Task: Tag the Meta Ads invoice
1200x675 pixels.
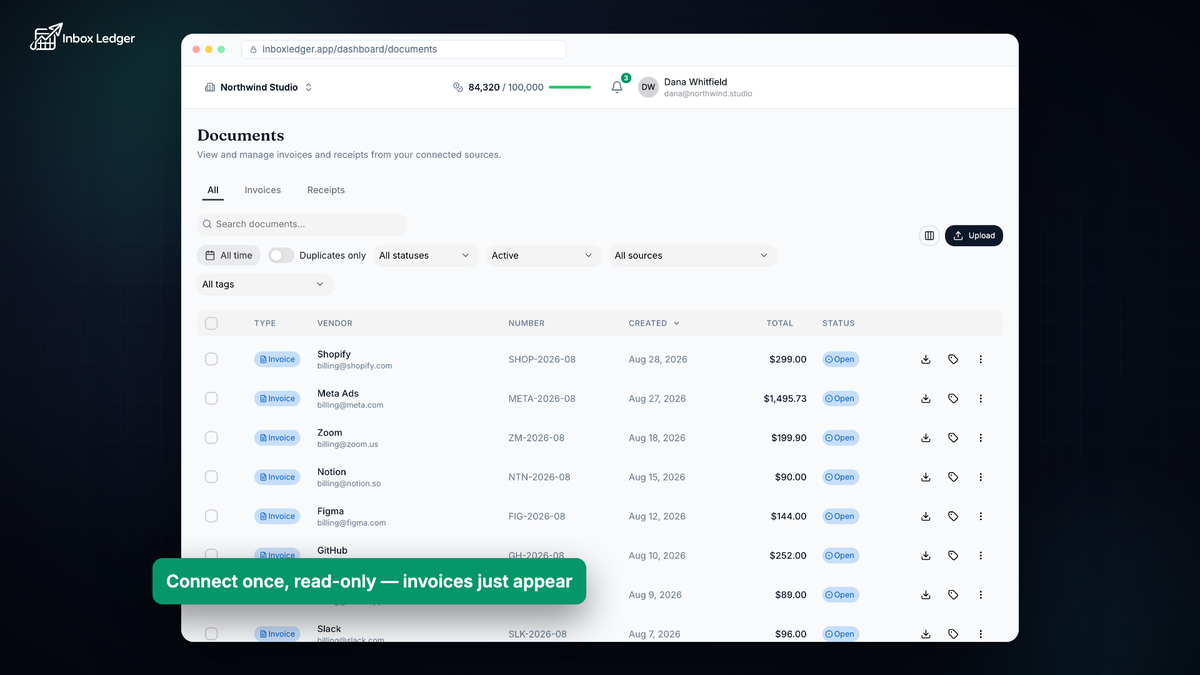Action: click(x=953, y=398)
